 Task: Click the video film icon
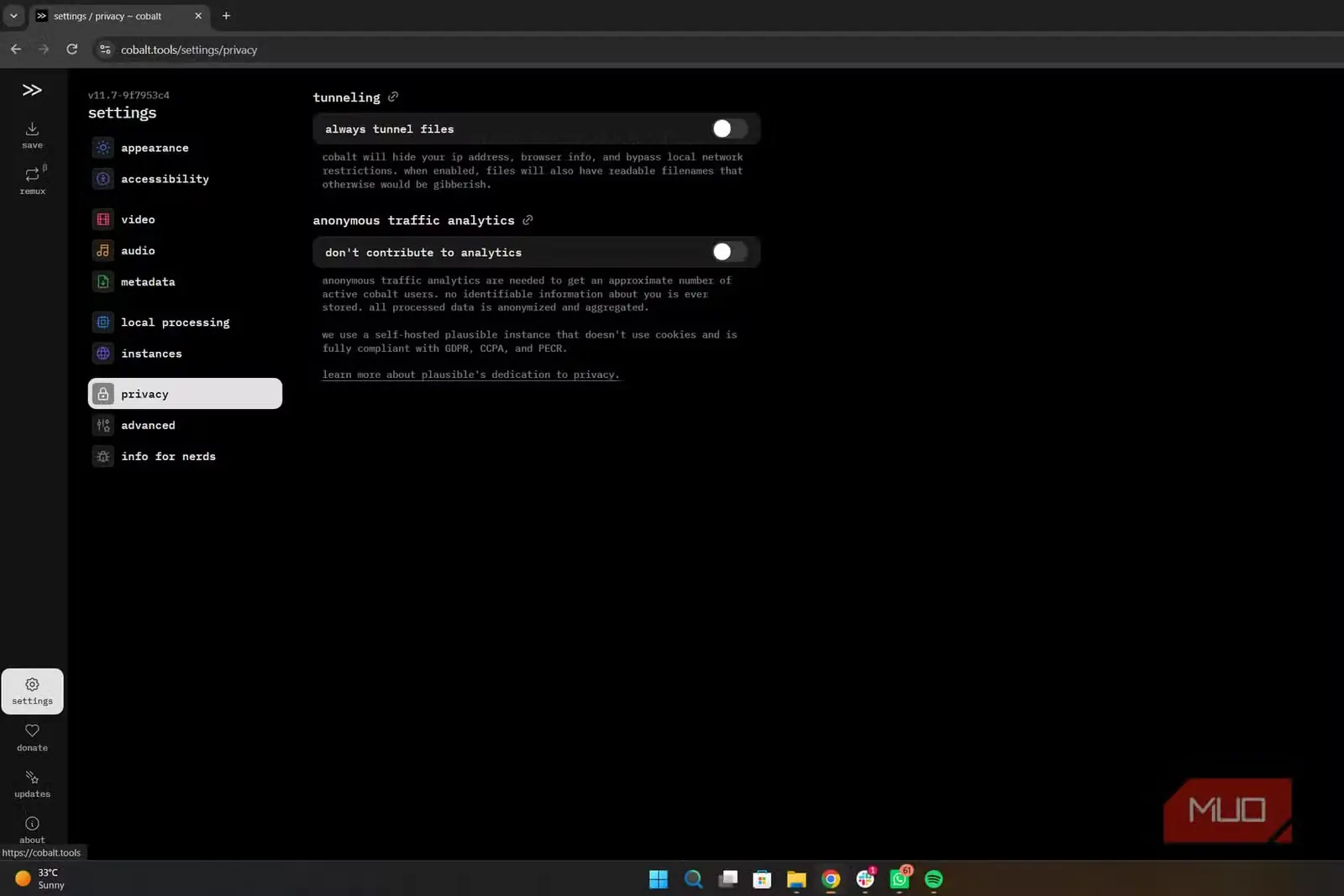coord(102,219)
